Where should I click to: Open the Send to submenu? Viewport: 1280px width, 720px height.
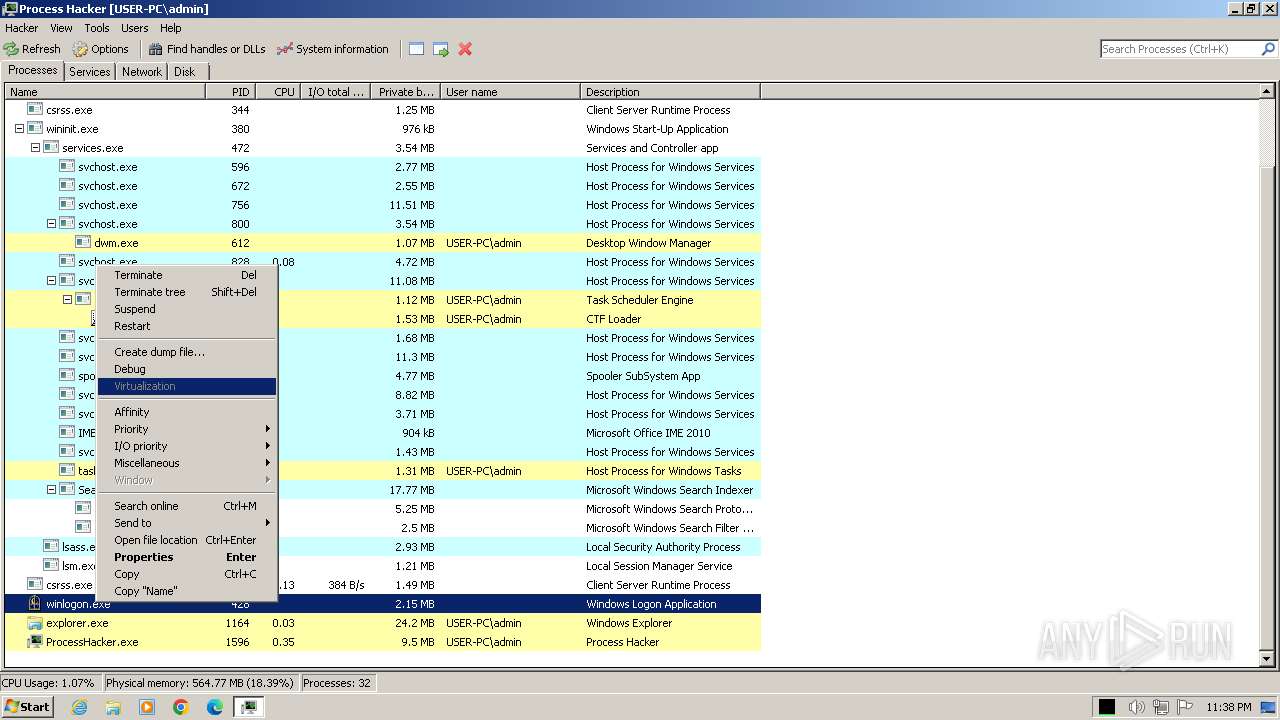pos(187,523)
